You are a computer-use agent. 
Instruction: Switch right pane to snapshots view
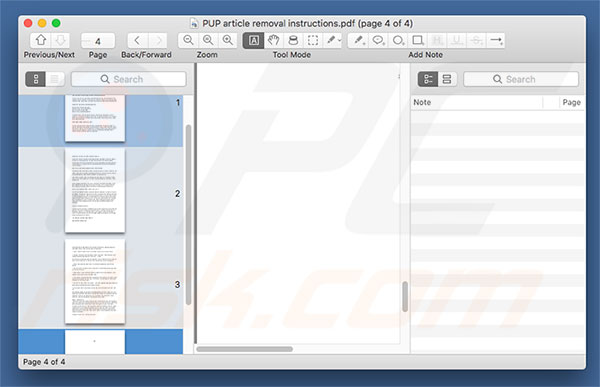[447, 79]
